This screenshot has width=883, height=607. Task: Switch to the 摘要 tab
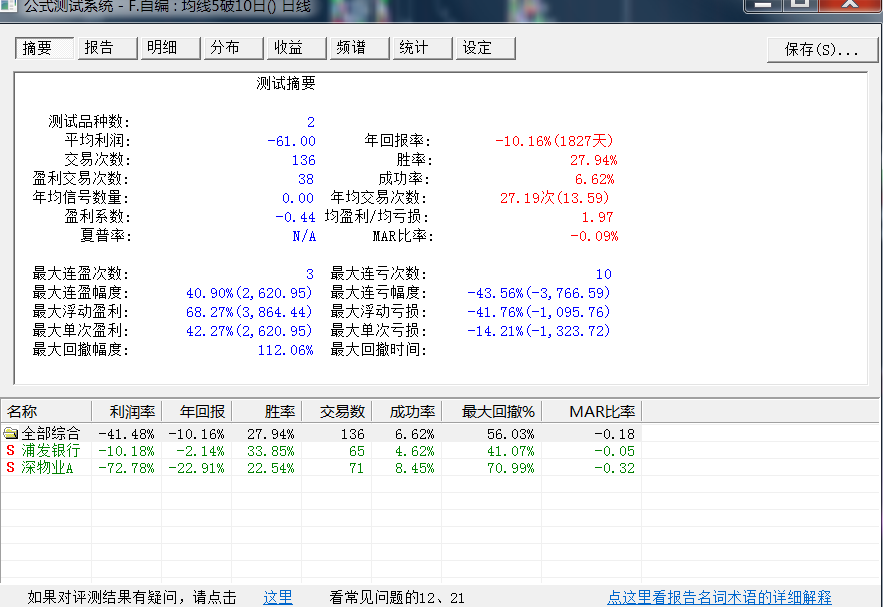pyautogui.click(x=44, y=48)
